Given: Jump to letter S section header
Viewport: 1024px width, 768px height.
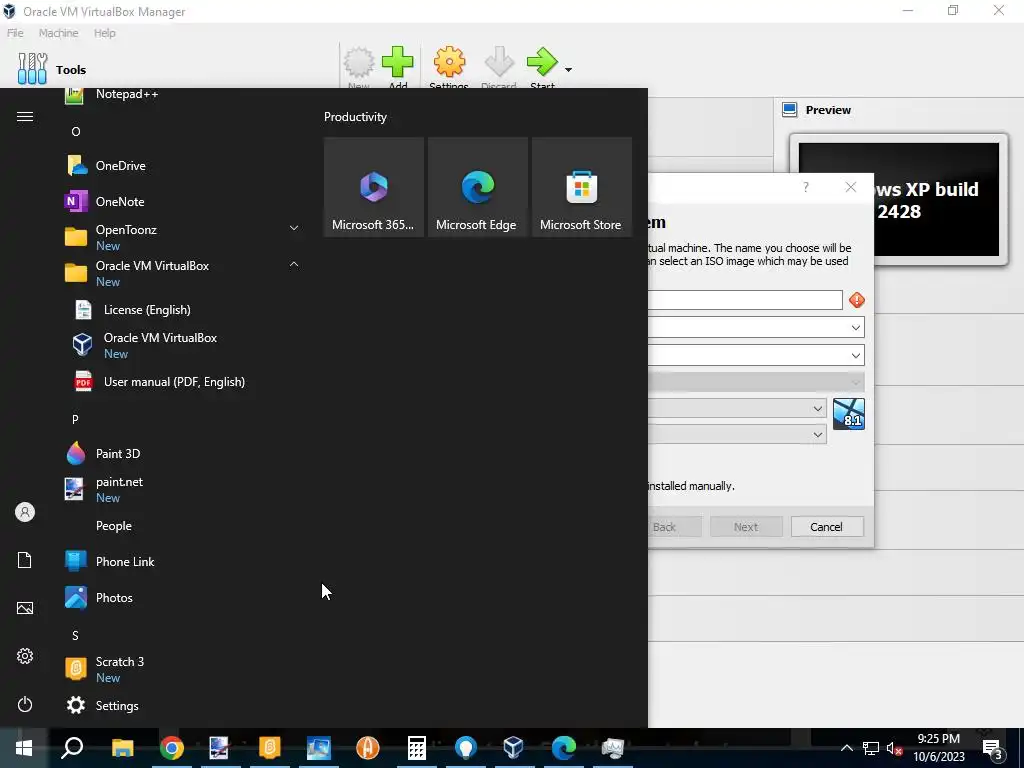Looking at the screenshot, I should pos(76,635).
